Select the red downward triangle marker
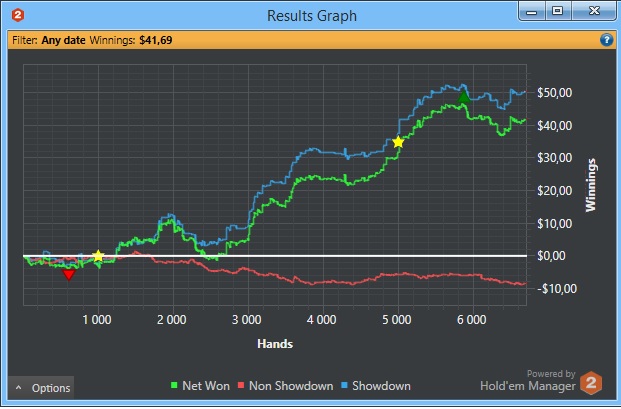621x409 pixels. (x=69, y=274)
